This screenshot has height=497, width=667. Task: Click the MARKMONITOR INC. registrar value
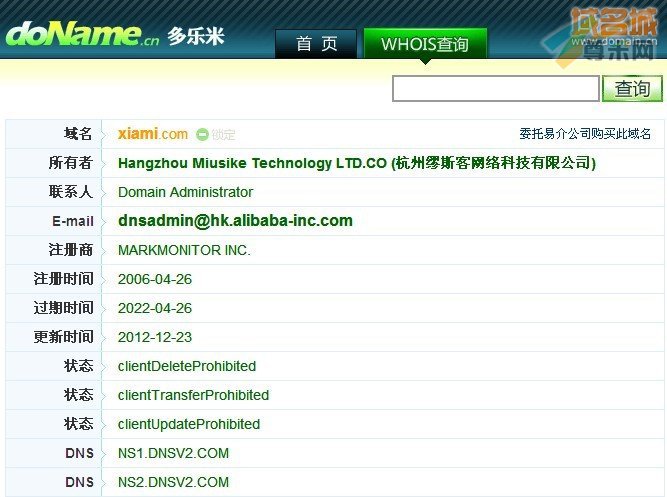(x=184, y=250)
